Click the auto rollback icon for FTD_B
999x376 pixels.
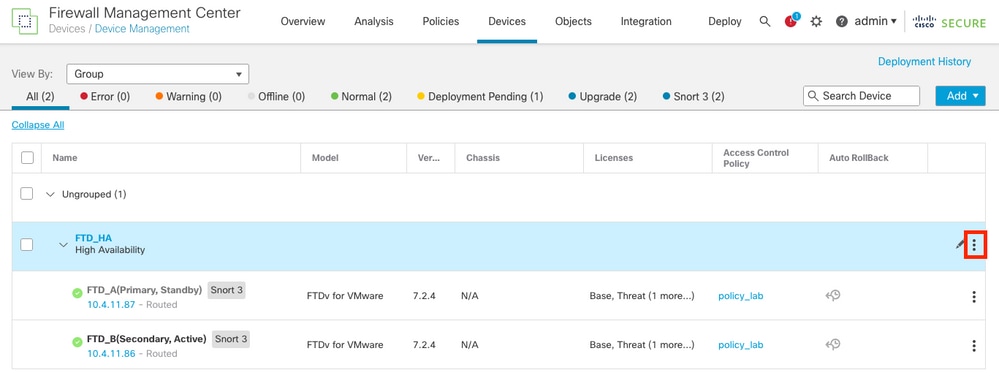(x=833, y=345)
